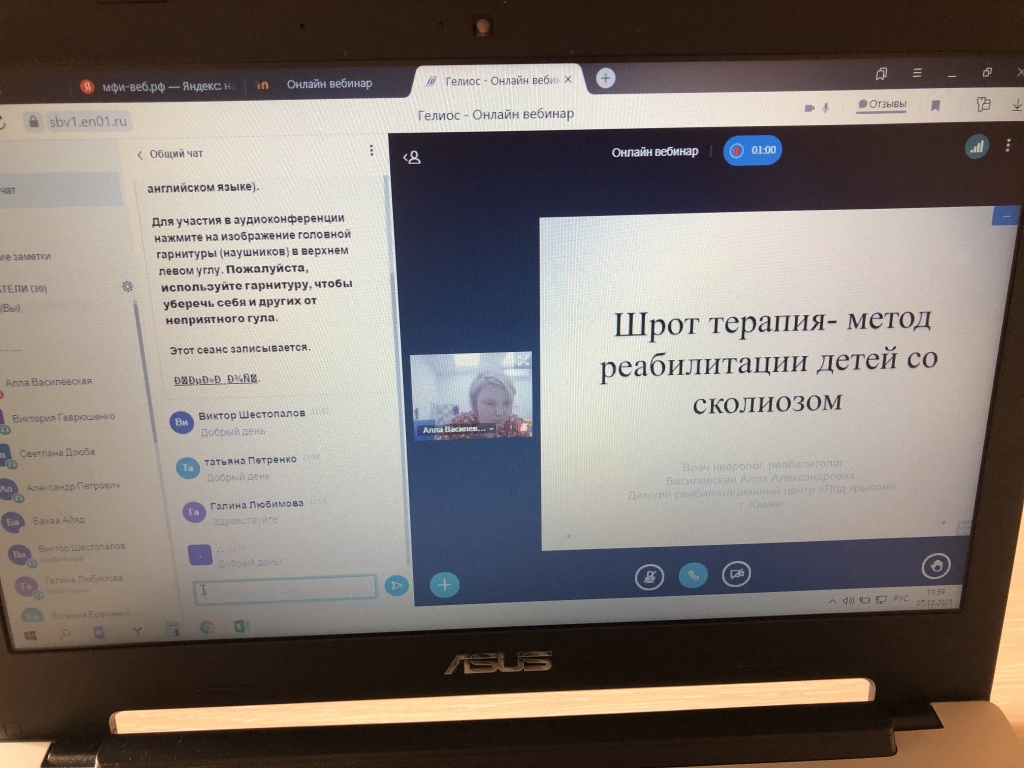Click the bookmark icon in browser toolbar

pyautogui.click(x=936, y=104)
